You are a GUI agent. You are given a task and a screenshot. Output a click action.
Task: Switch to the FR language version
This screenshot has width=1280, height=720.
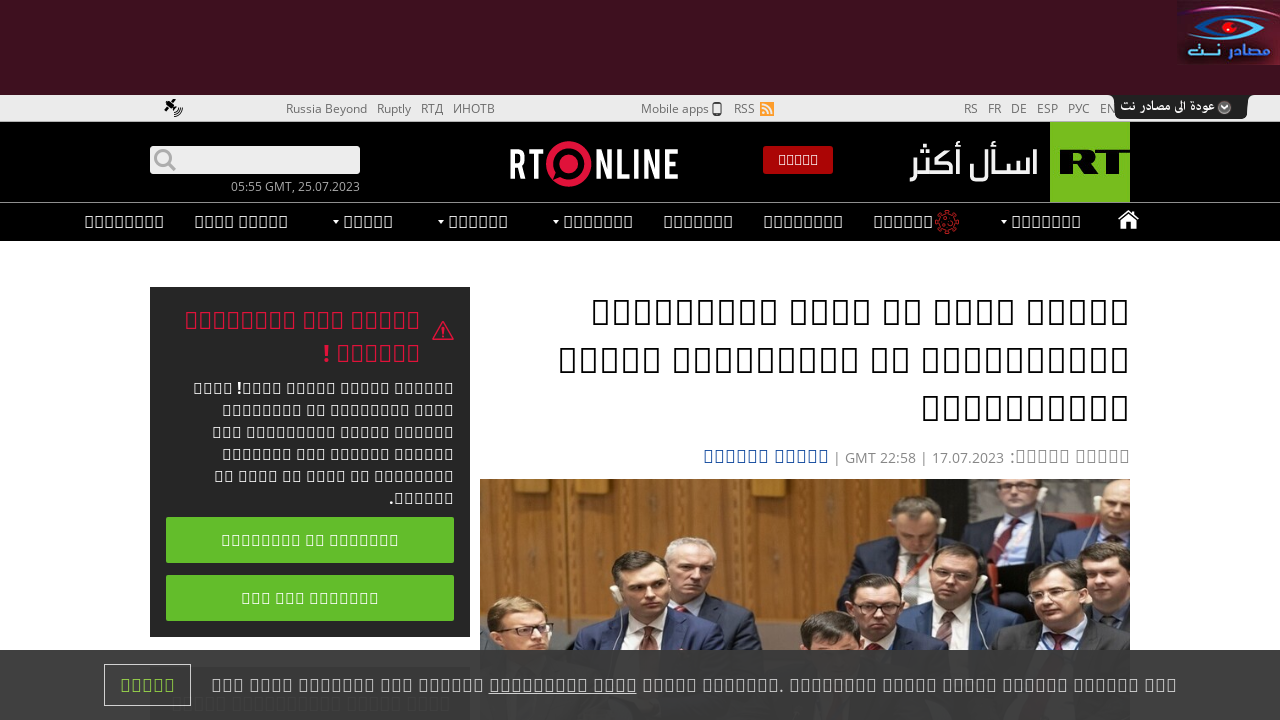(994, 109)
